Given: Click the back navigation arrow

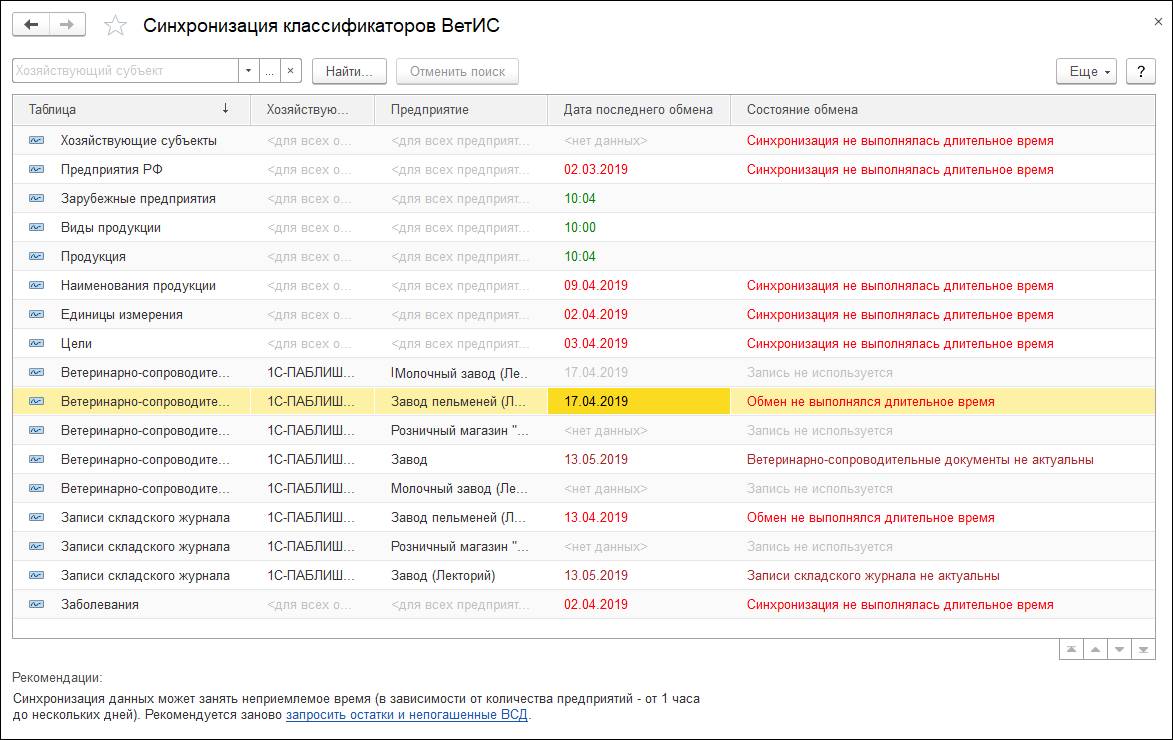Looking at the screenshot, I should point(31,25).
